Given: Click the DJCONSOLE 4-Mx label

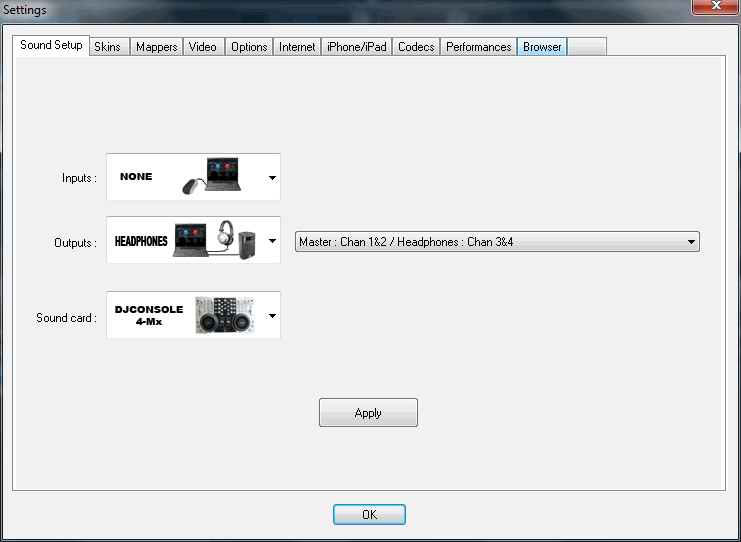Looking at the screenshot, I should [149, 315].
